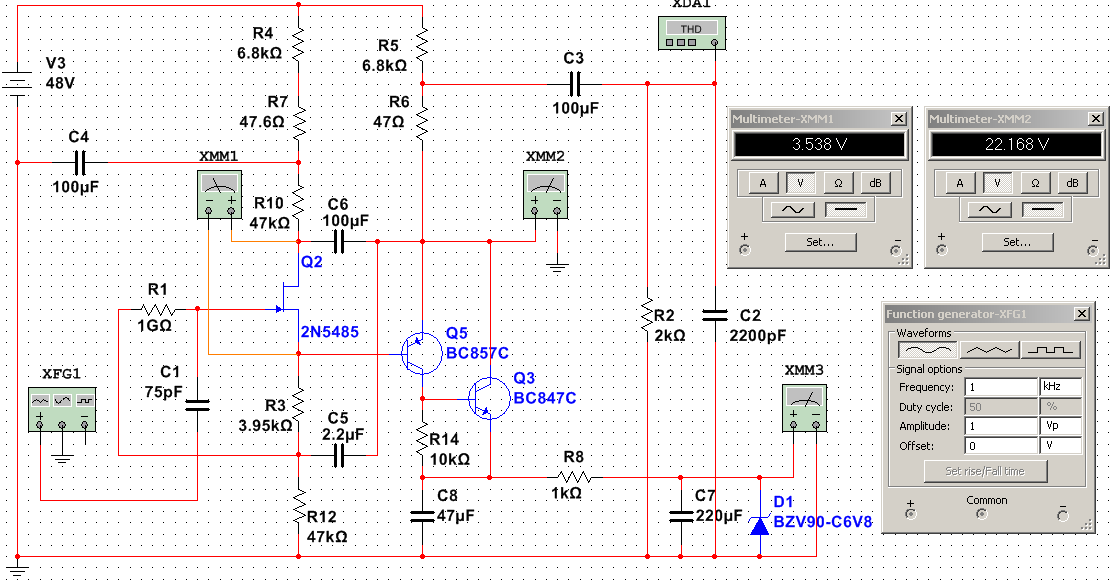
Task: Click the Multimeter-XMM2 reading 22.168 V
Action: [x=1016, y=145]
